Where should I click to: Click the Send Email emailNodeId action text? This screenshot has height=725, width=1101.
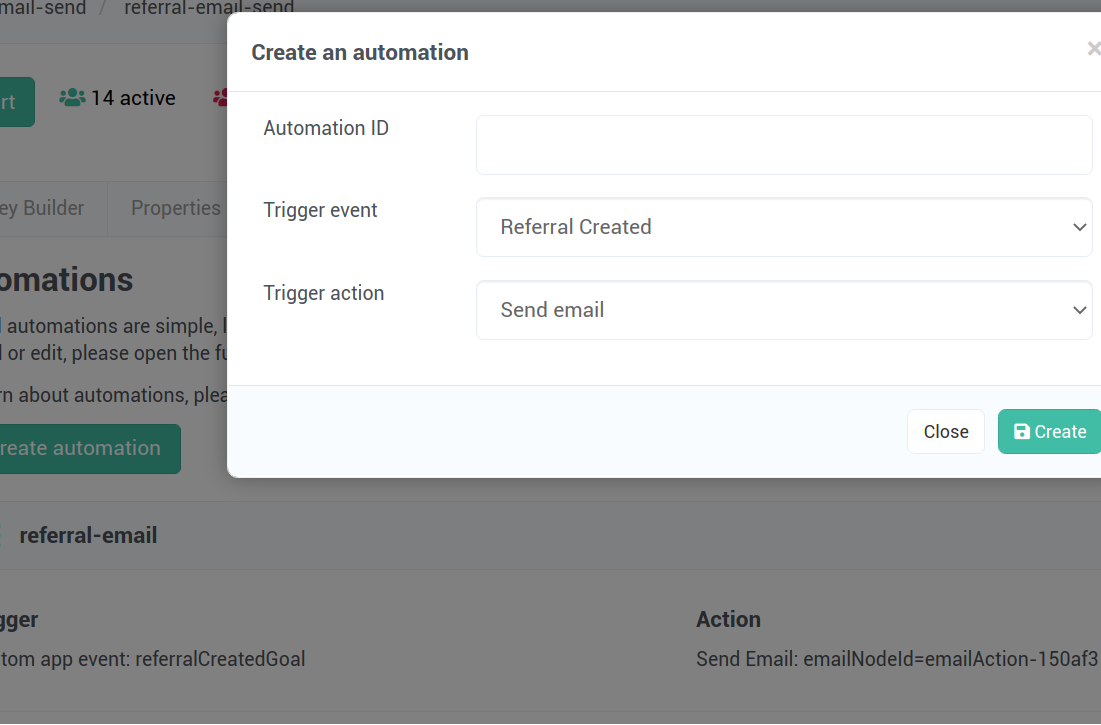click(x=897, y=659)
